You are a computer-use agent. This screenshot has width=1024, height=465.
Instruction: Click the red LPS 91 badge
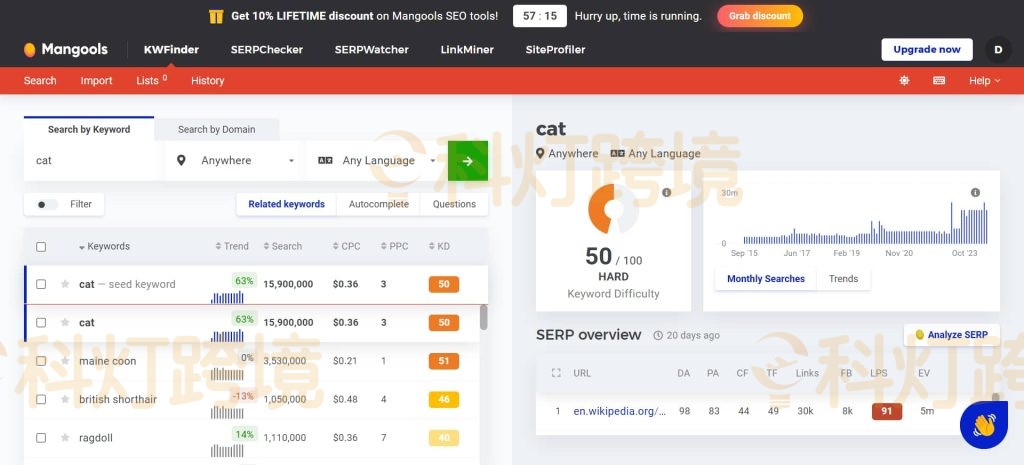coord(887,411)
